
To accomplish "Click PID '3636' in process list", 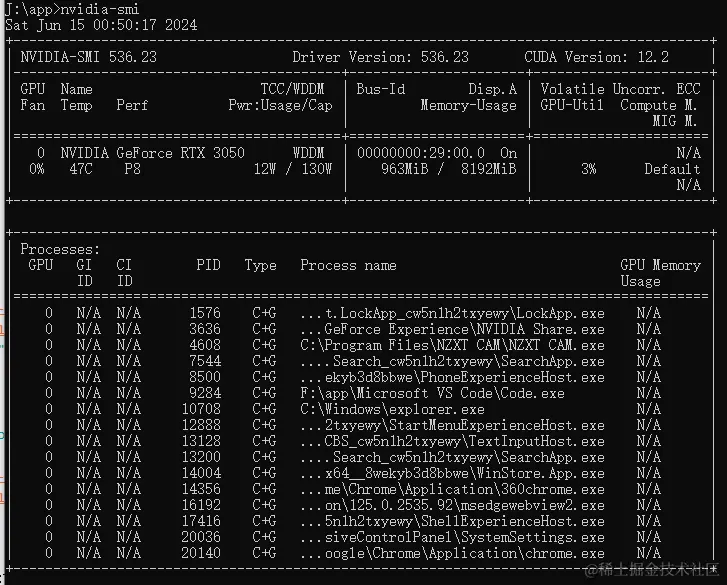I will [204, 329].
